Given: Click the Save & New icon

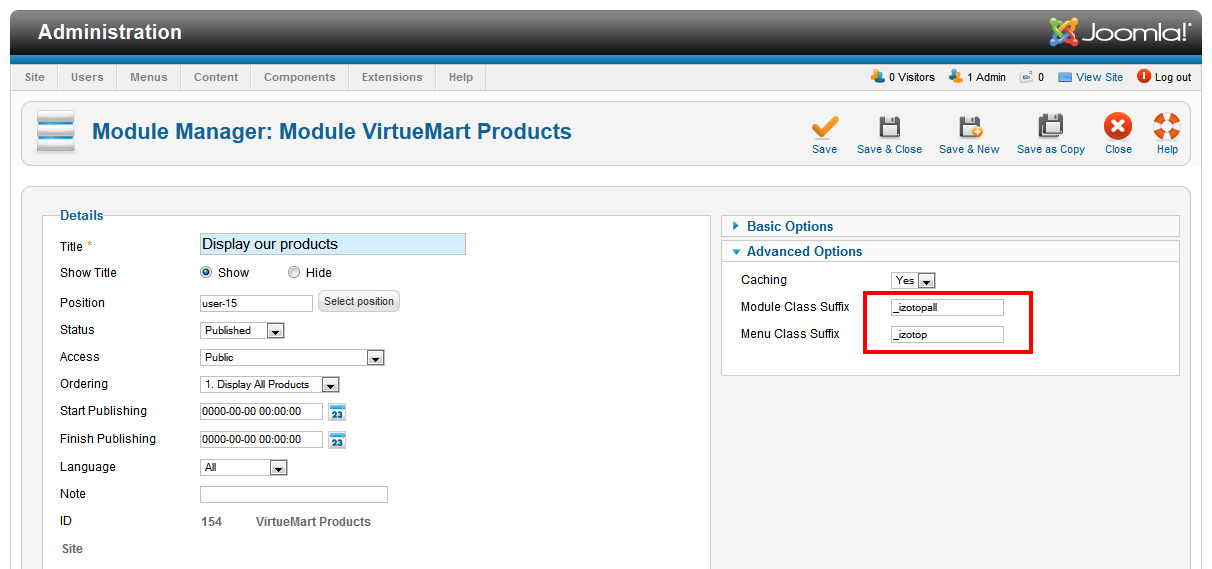Looking at the screenshot, I should coord(969,128).
